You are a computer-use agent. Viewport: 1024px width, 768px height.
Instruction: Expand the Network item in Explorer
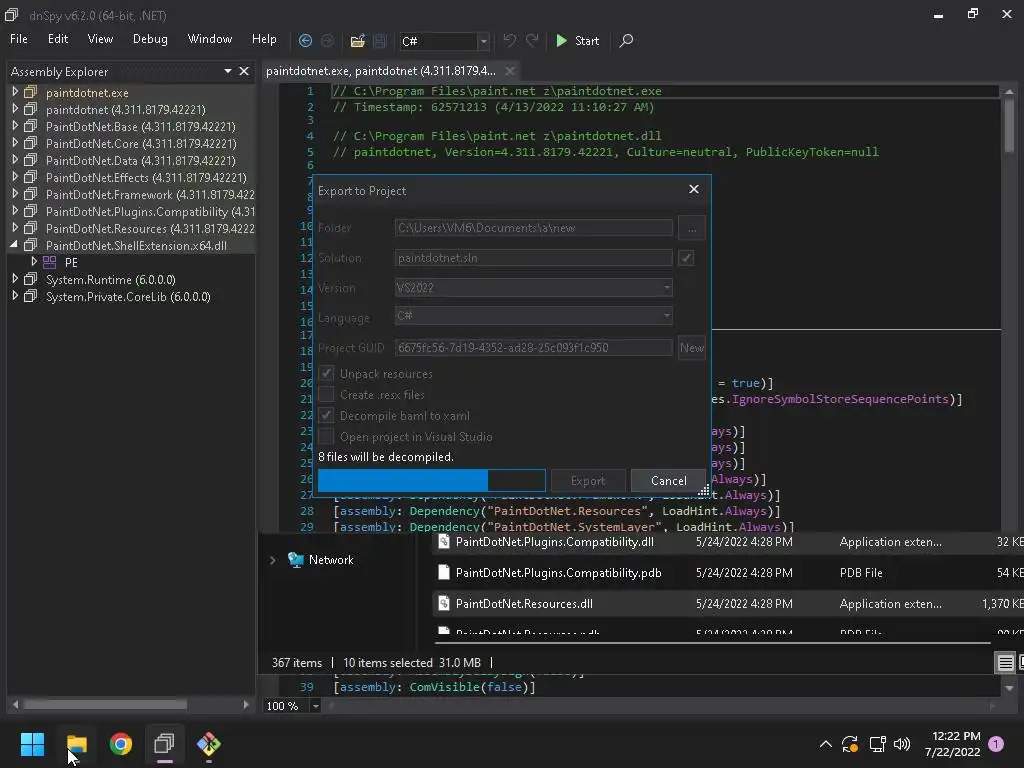point(272,560)
